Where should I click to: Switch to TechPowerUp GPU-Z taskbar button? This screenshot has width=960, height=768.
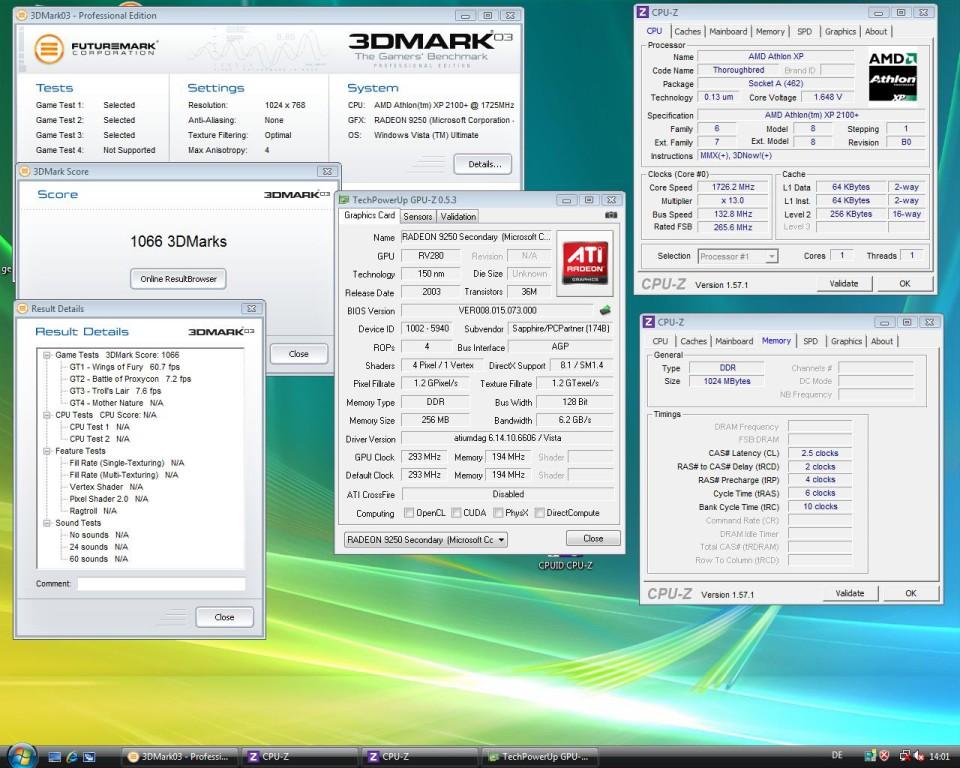click(x=541, y=757)
